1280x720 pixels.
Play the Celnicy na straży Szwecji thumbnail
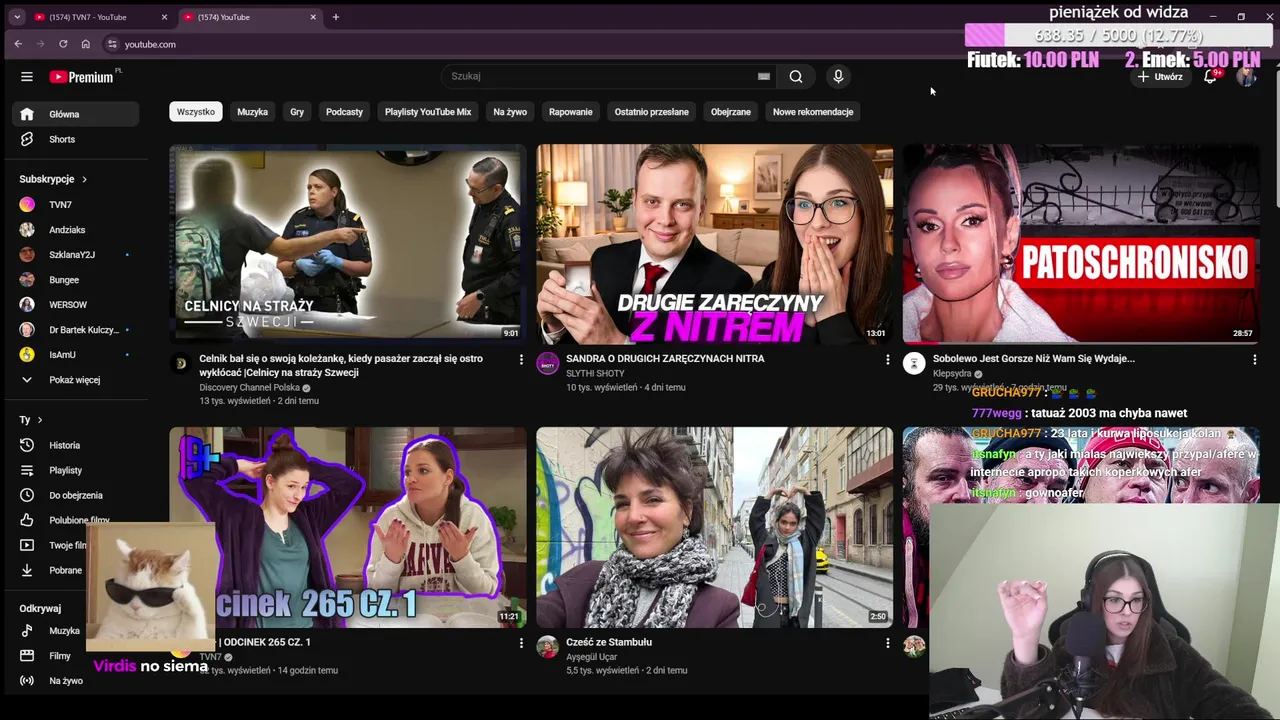tap(347, 244)
